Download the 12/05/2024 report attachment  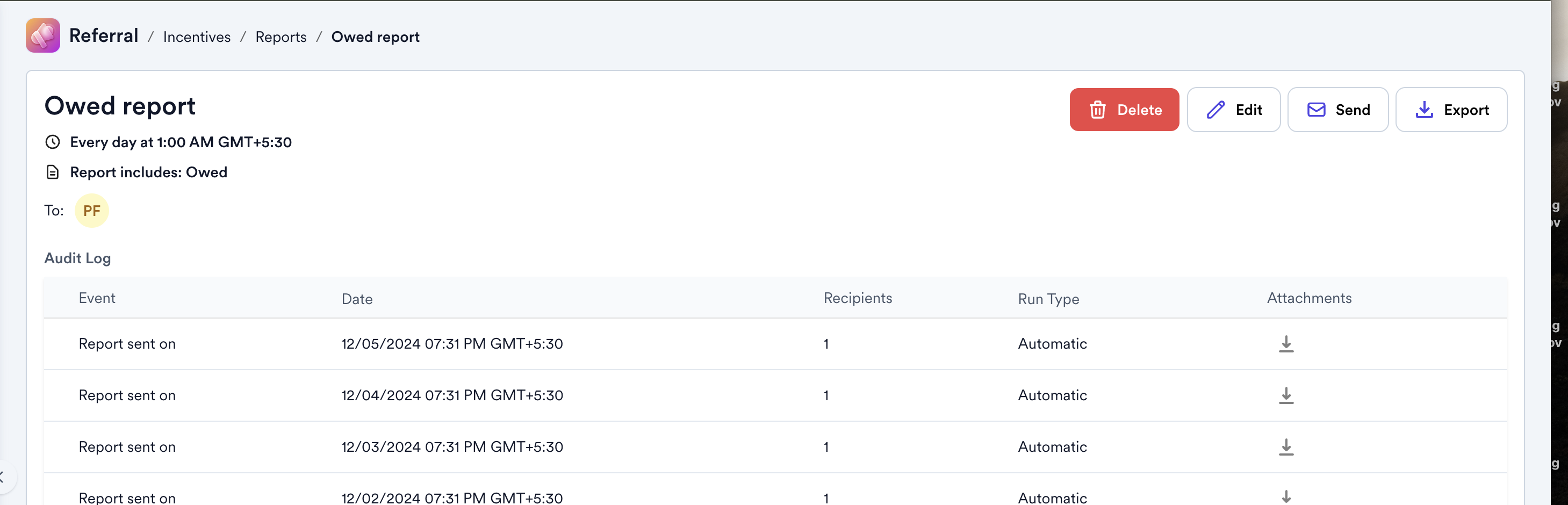[x=1285, y=344]
